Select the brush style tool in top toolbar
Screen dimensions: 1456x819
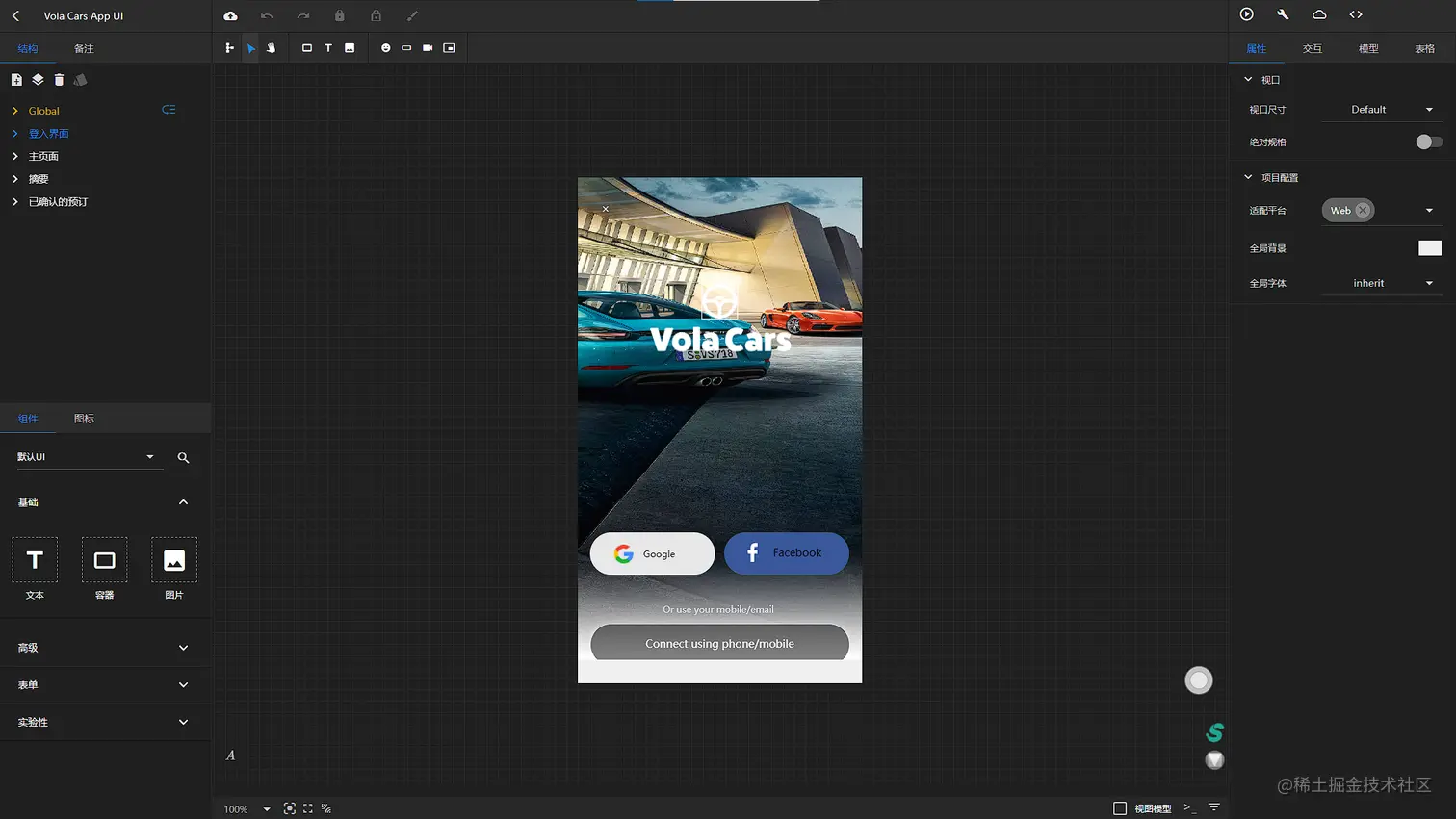coord(412,15)
